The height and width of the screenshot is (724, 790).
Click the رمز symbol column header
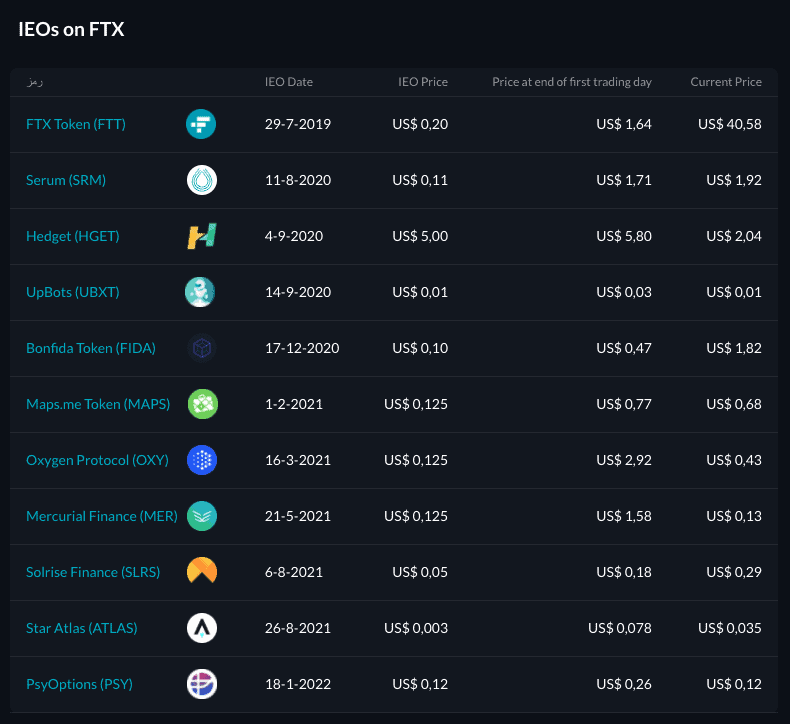35,82
